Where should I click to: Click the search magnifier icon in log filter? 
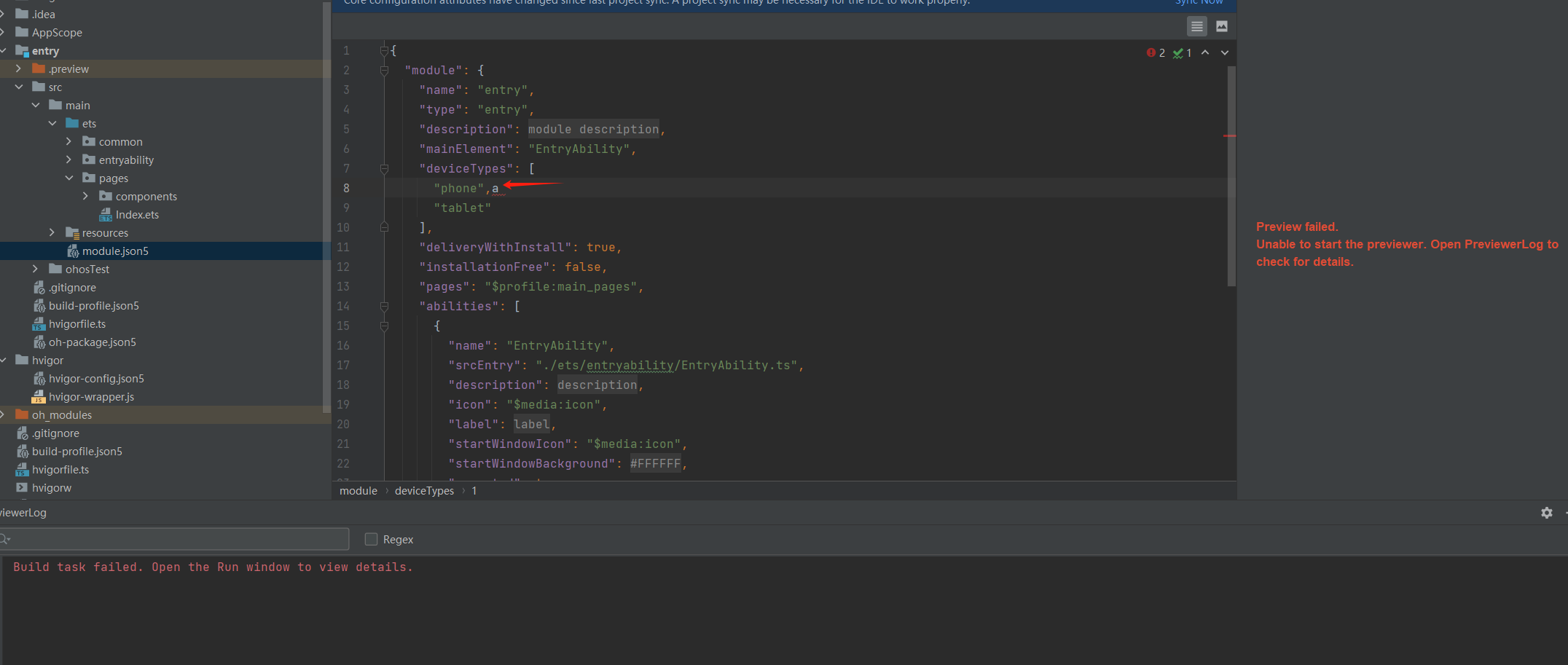[x=4, y=539]
